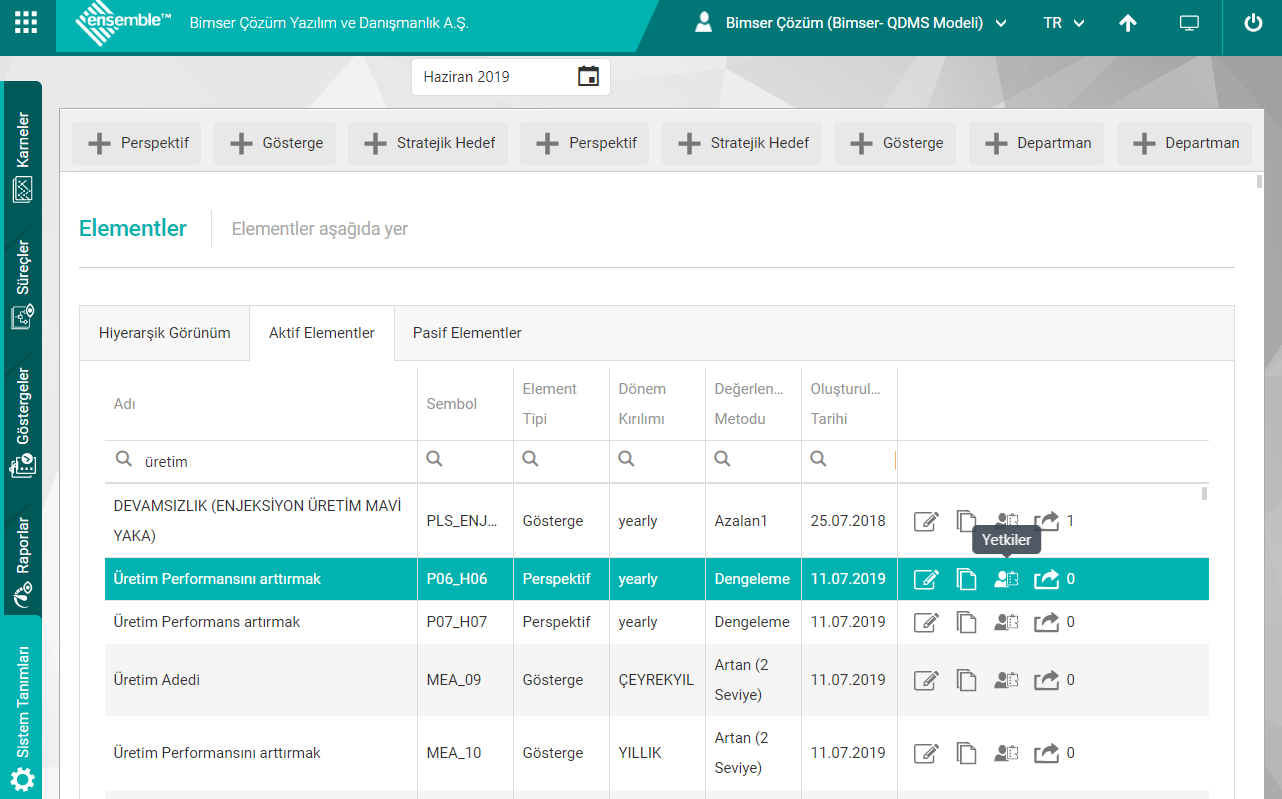Image resolution: width=1282 pixels, height=799 pixels.
Task: Click the first Departman add button
Action: [1036, 143]
